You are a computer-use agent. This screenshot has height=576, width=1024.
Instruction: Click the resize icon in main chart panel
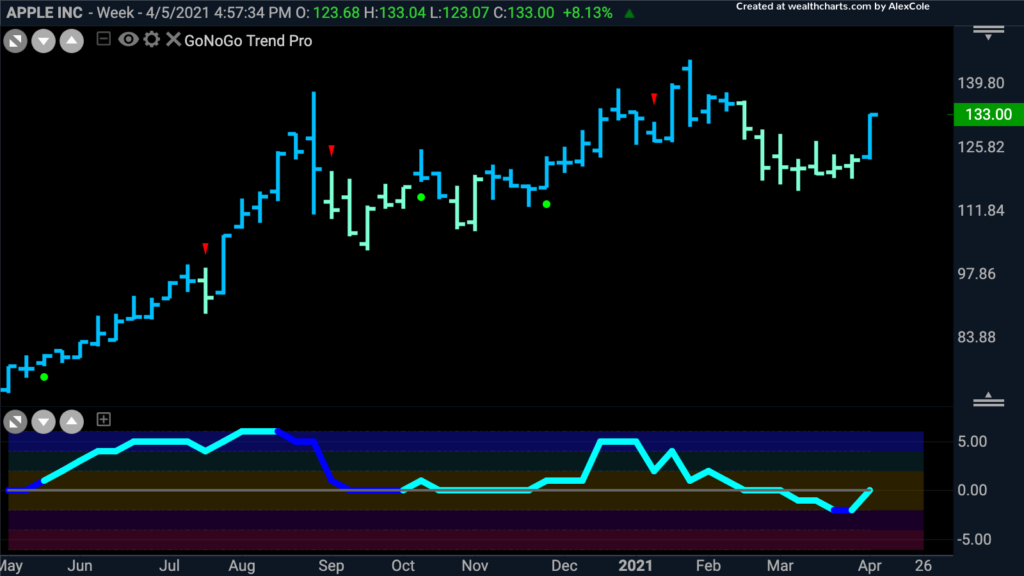click(15, 41)
